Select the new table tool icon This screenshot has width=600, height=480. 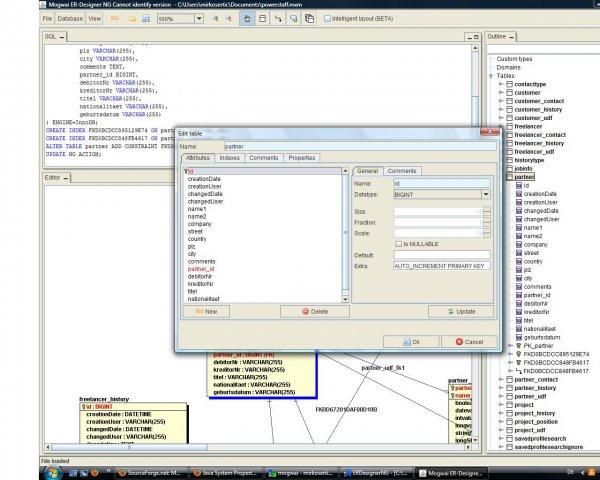pyautogui.click(x=262, y=18)
